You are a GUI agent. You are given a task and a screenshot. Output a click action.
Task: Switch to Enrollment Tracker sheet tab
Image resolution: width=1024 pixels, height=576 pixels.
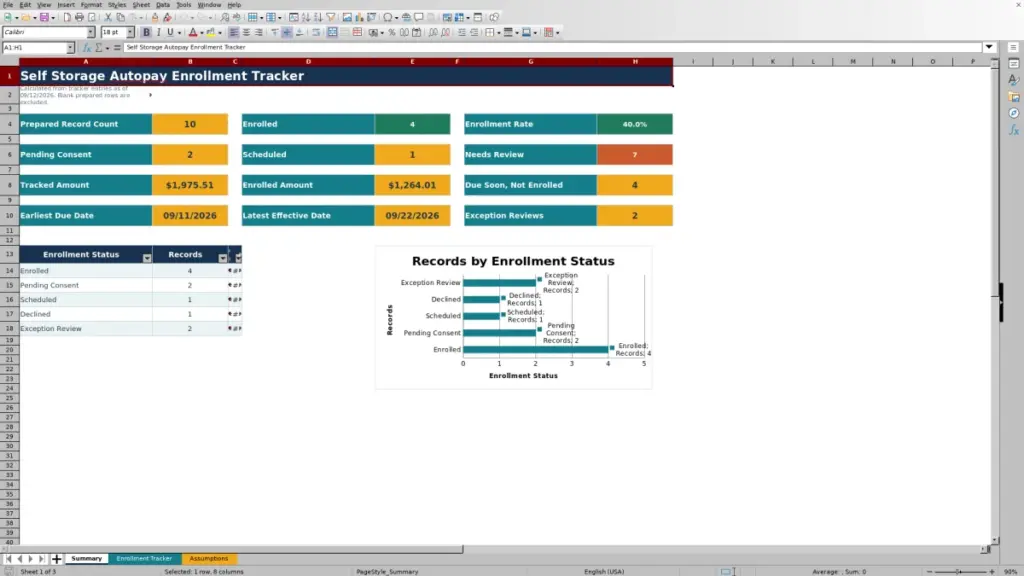[x=144, y=558]
